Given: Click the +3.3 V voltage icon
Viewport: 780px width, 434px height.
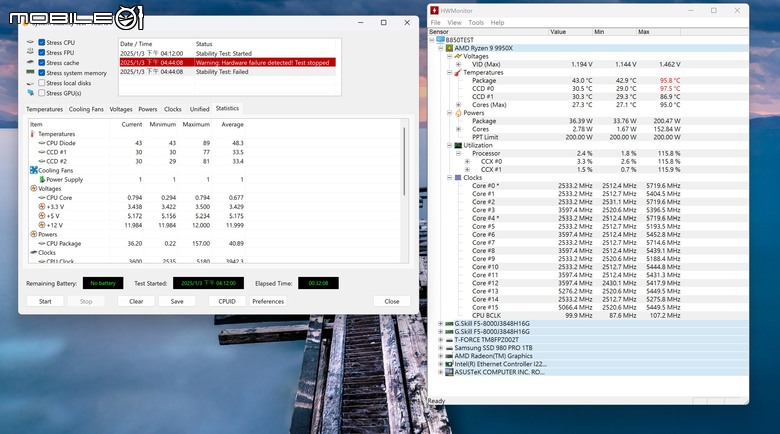Looking at the screenshot, I should click(x=42, y=207).
